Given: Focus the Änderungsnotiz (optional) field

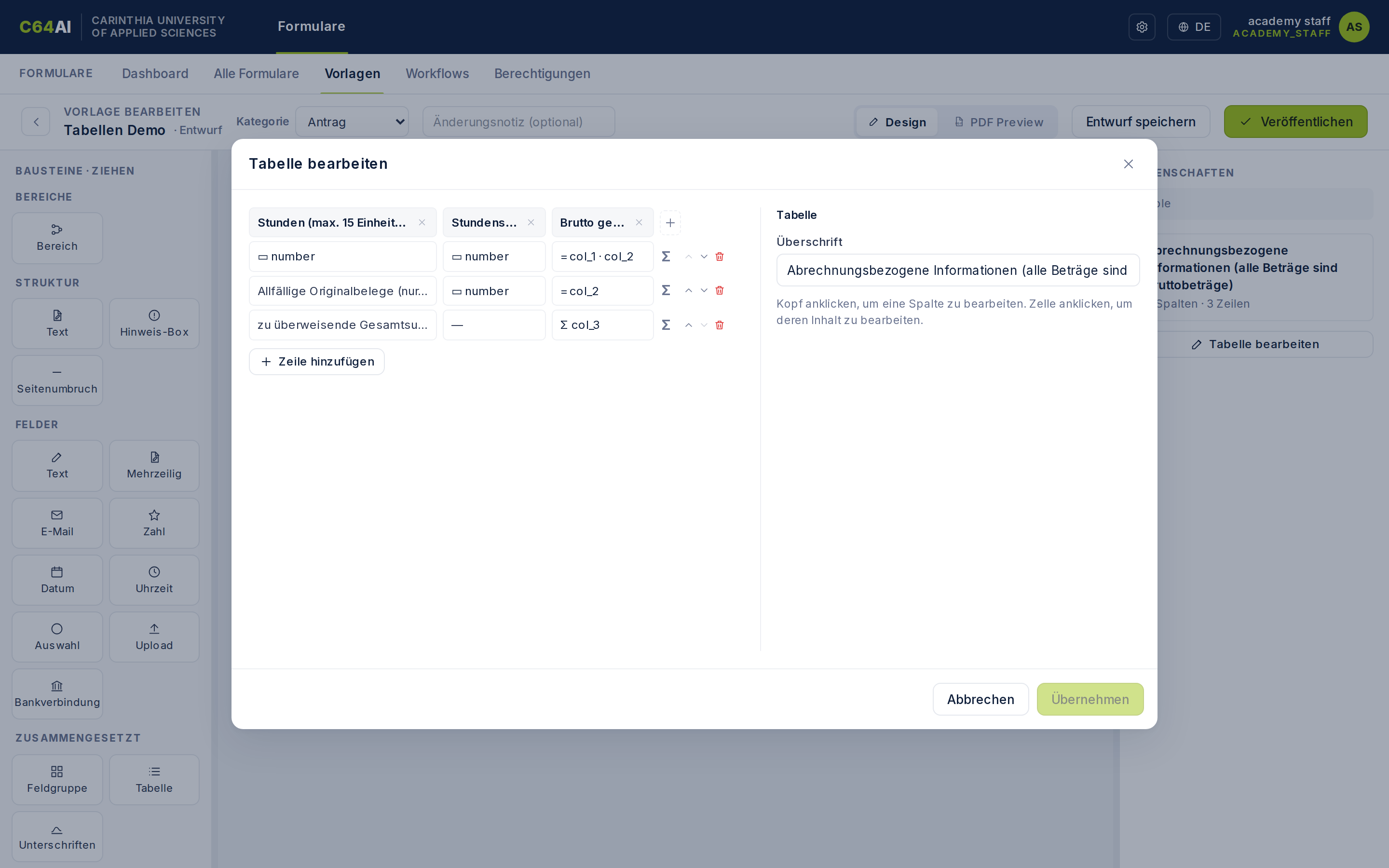Looking at the screenshot, I should tap(519, 122).
